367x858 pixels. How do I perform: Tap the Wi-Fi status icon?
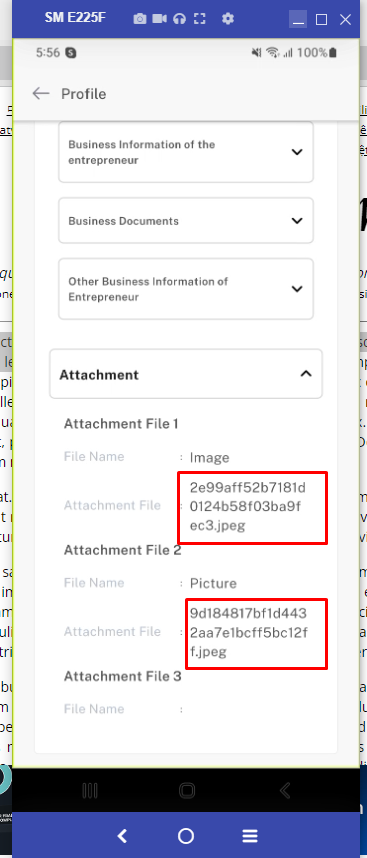coord(272,53)
